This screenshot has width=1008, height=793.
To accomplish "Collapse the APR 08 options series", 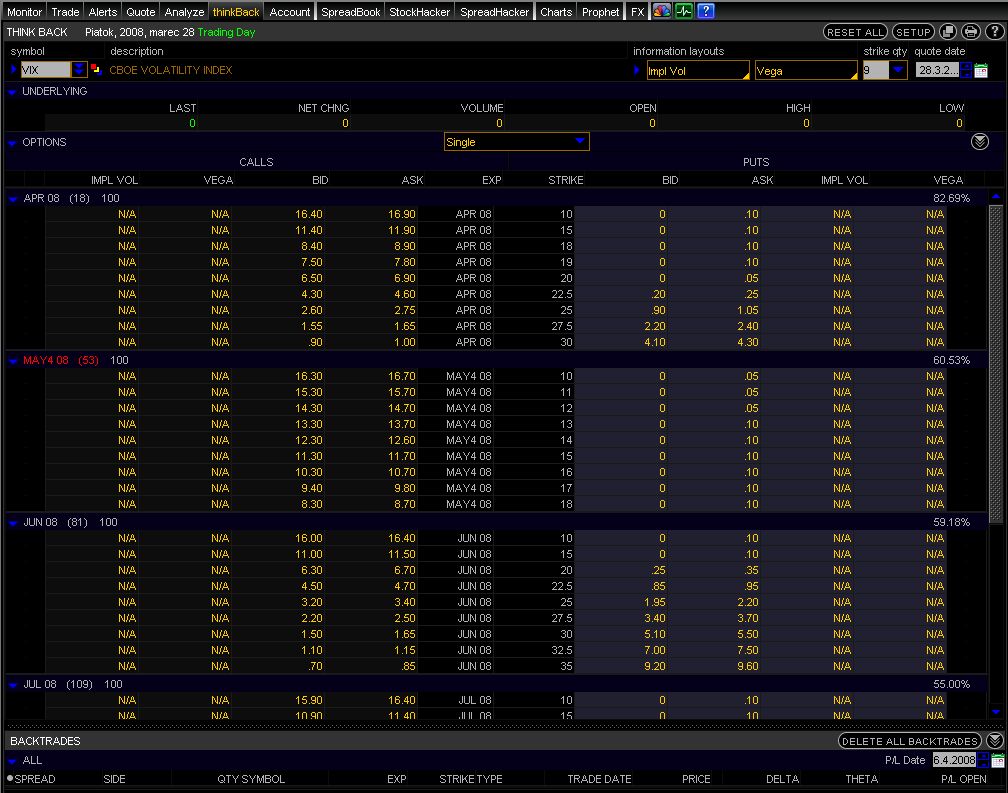I will 13,199.
